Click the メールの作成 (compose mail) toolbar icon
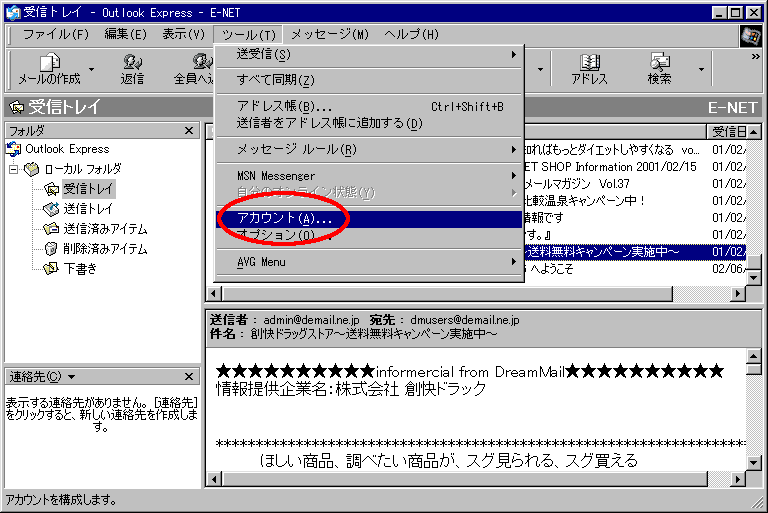Image resolution: width=768 pixels, height=513 pixels. tap(49, 62)
